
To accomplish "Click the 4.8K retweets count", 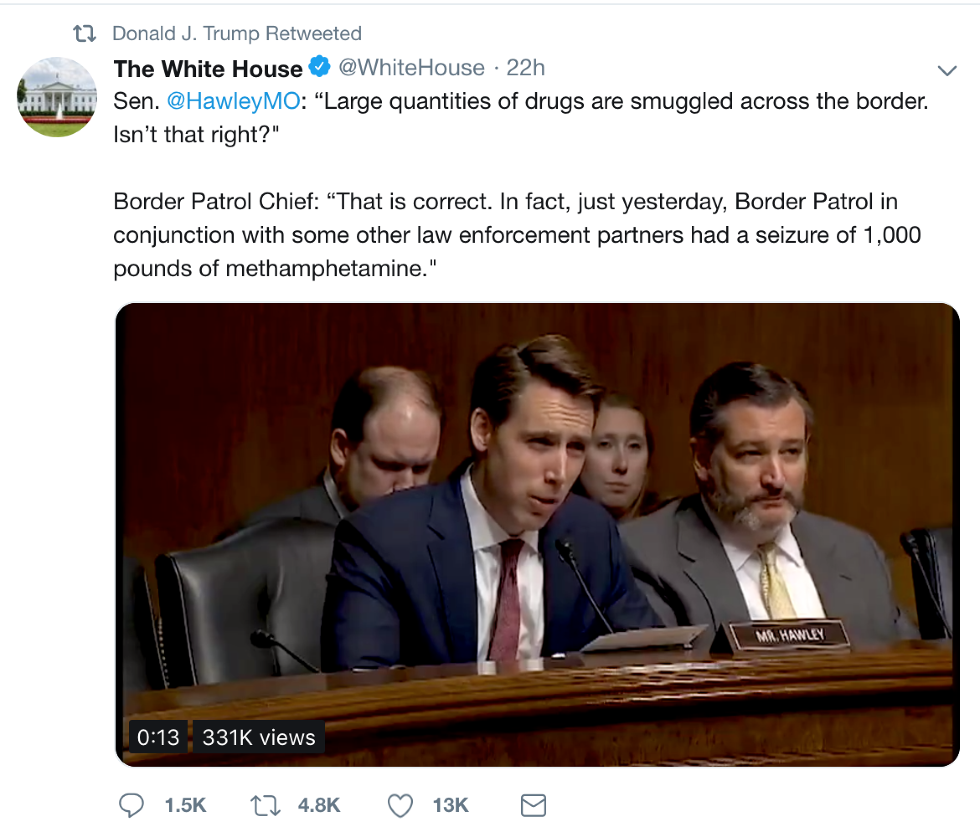I will (319, 805).
